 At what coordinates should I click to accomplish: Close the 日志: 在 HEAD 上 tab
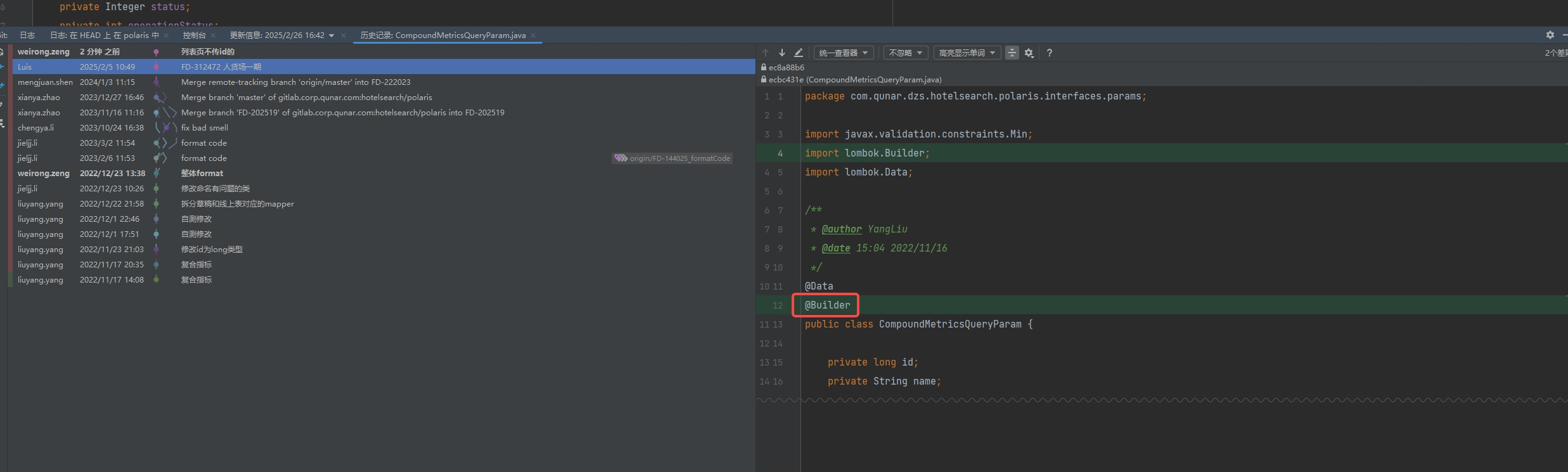[166, 35]
